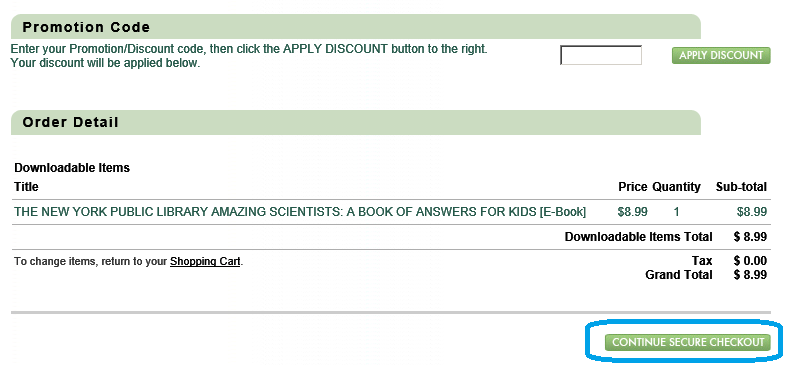
Task: Click the promotion code instruction text
Action: 249,56
